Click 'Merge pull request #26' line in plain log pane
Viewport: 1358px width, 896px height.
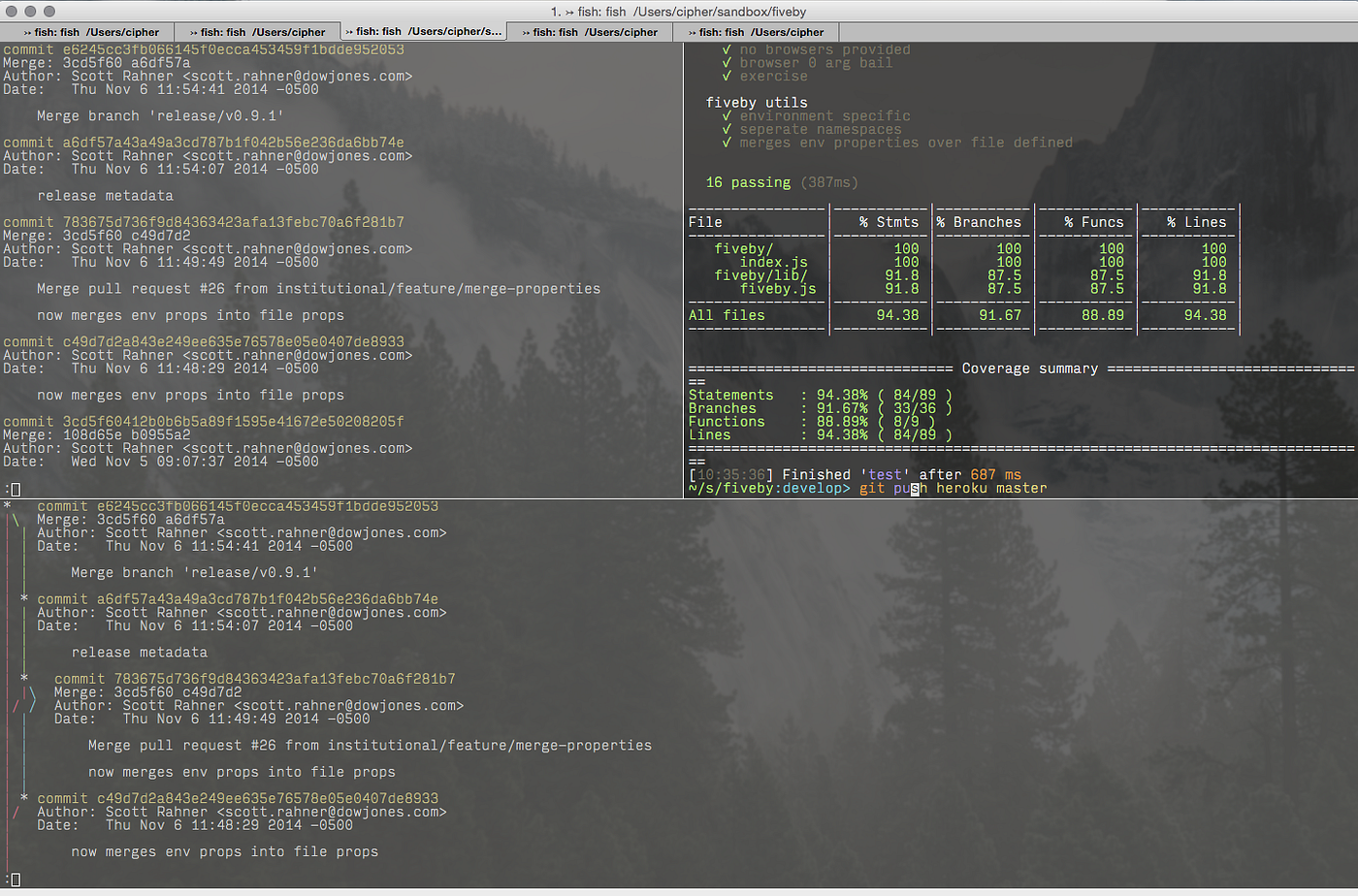point(318,289)
